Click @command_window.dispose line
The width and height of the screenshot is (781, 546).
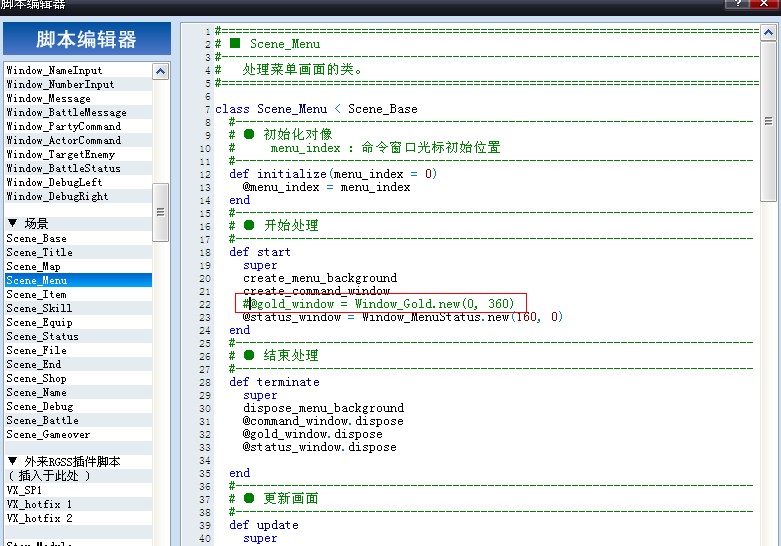(x=323, y=420)
